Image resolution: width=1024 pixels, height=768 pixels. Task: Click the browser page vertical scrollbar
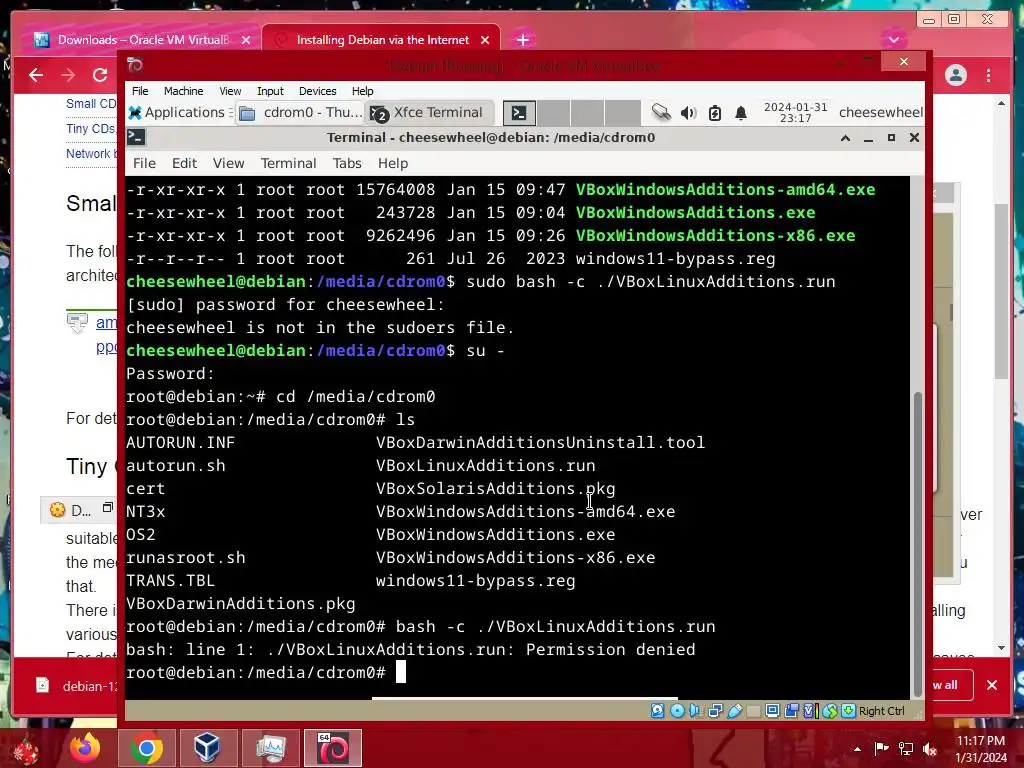pos(1001,291)
